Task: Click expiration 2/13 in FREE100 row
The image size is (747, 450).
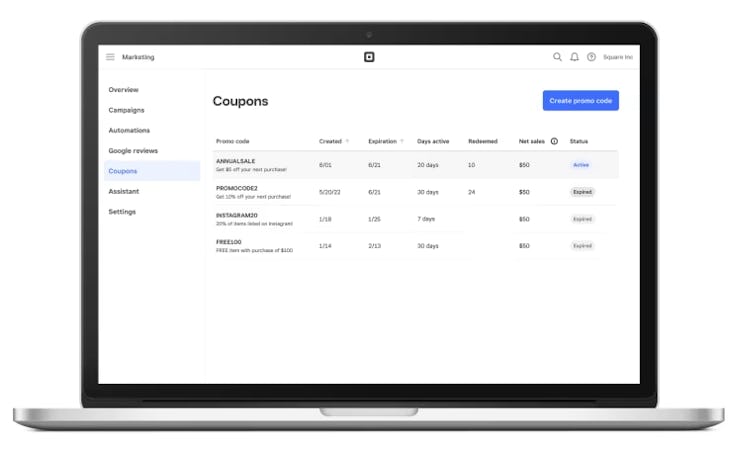Action: tap(374, 246)
